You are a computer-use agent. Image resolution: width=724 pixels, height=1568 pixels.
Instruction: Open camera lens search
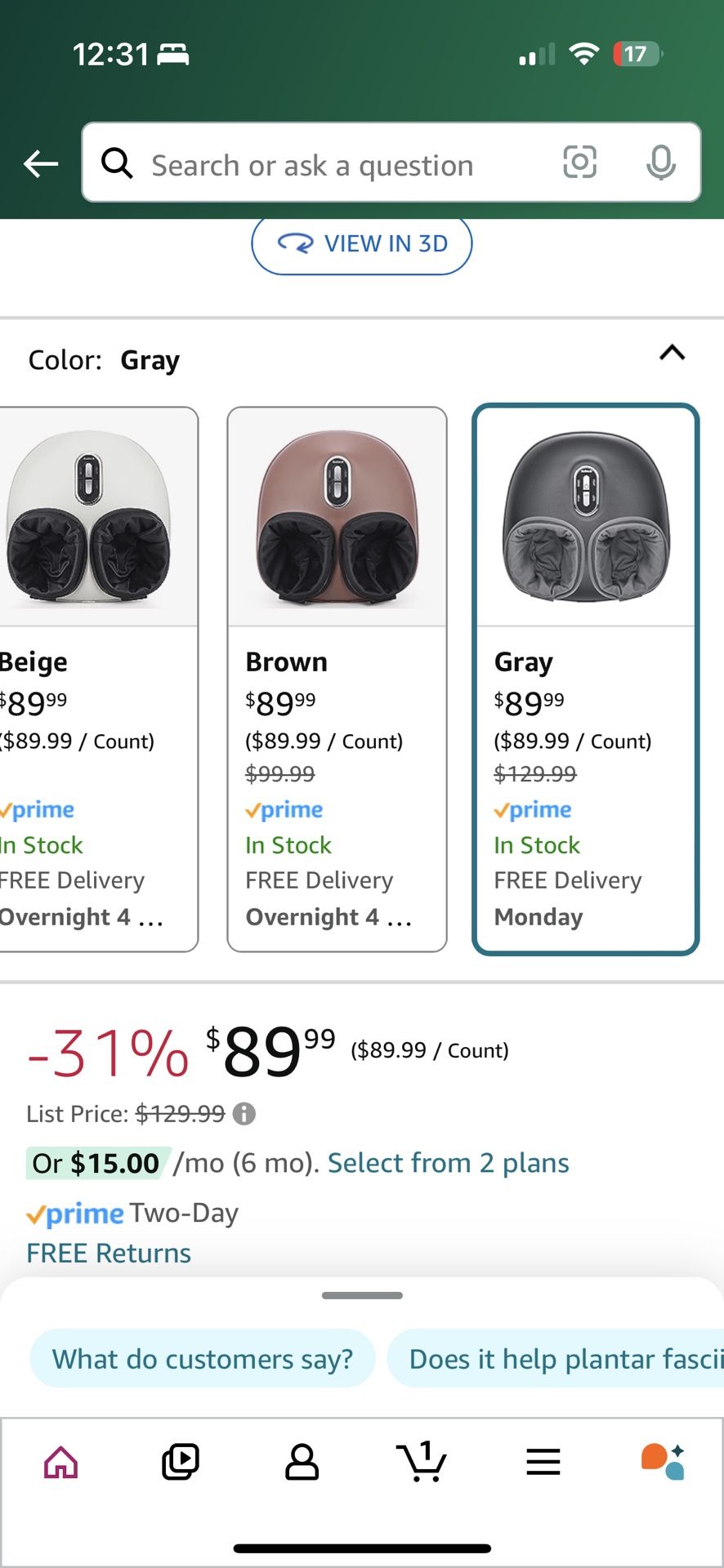click(x=579, y=163)
